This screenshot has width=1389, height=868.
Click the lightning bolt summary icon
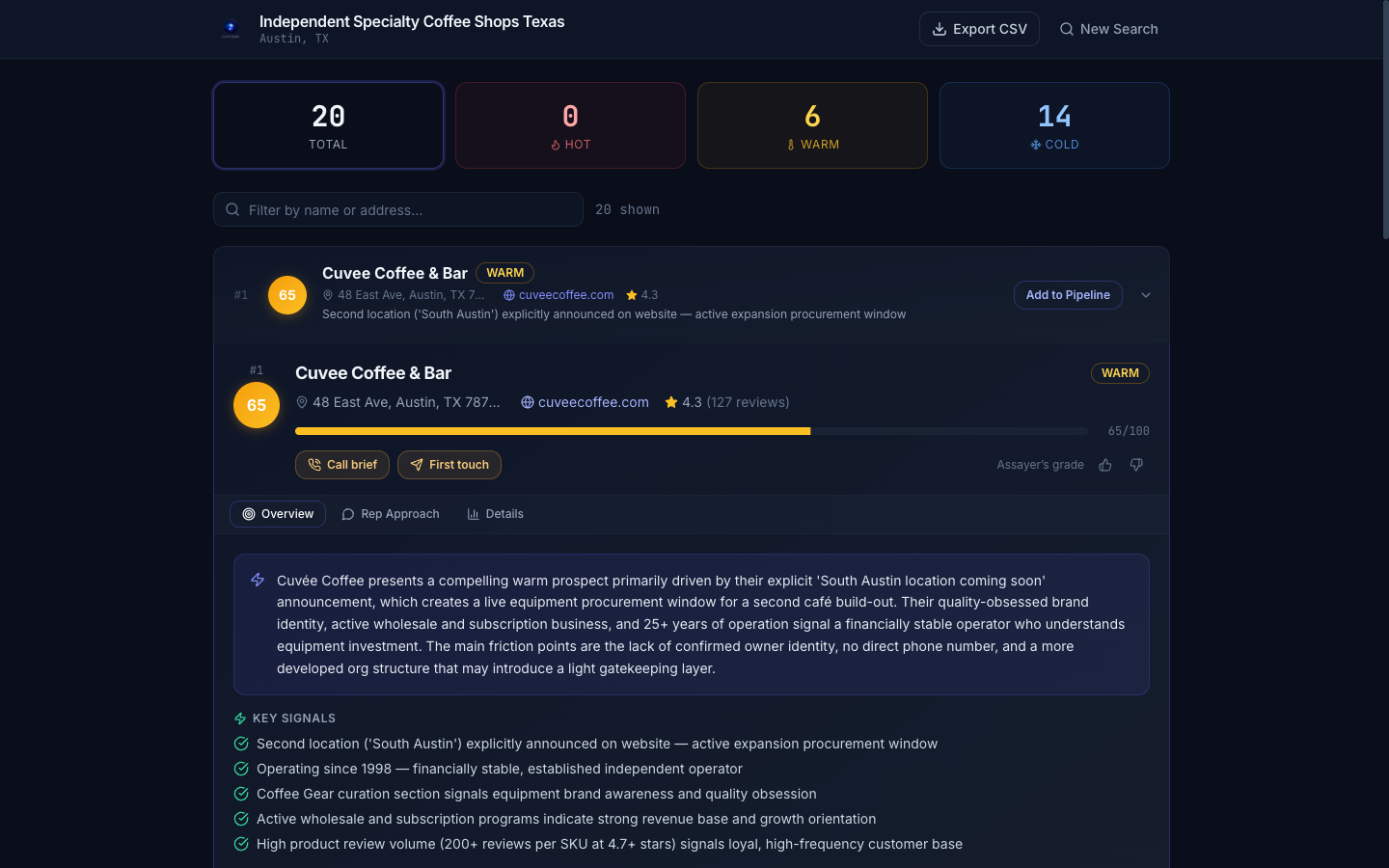click(x=258, y=580)
